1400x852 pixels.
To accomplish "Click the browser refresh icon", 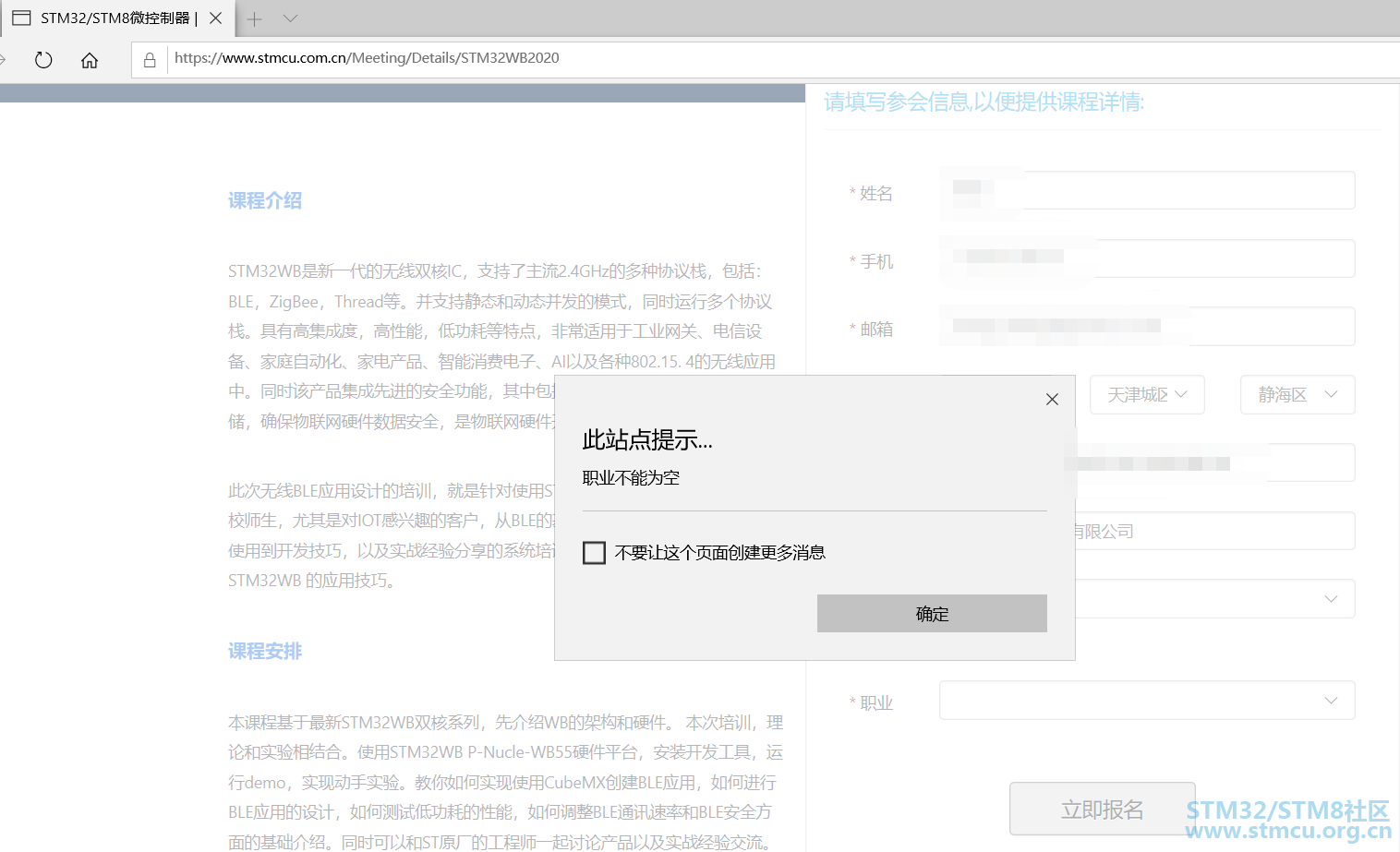I will 43,60.
